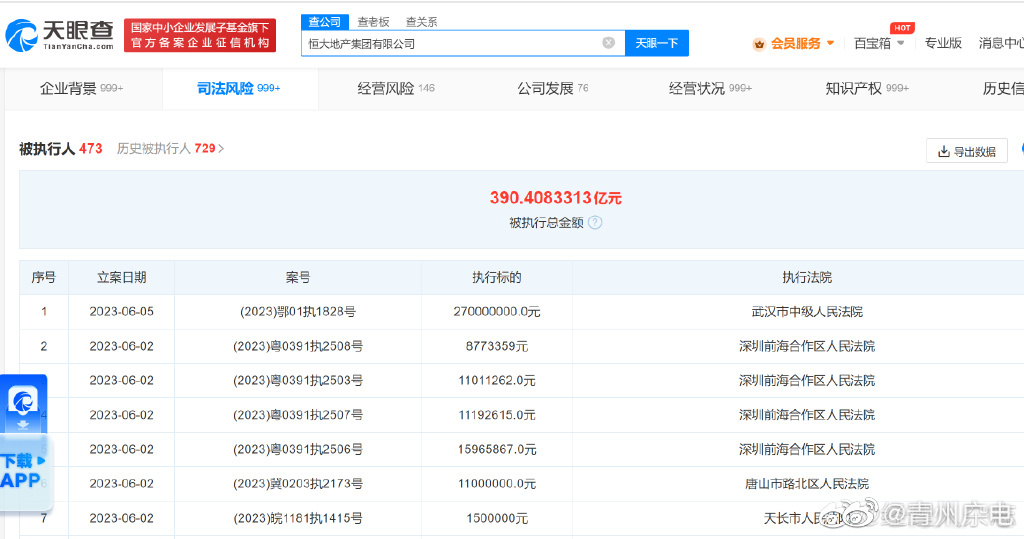
Task: Open the 企业背景 tab
Action: coord(82,88)
